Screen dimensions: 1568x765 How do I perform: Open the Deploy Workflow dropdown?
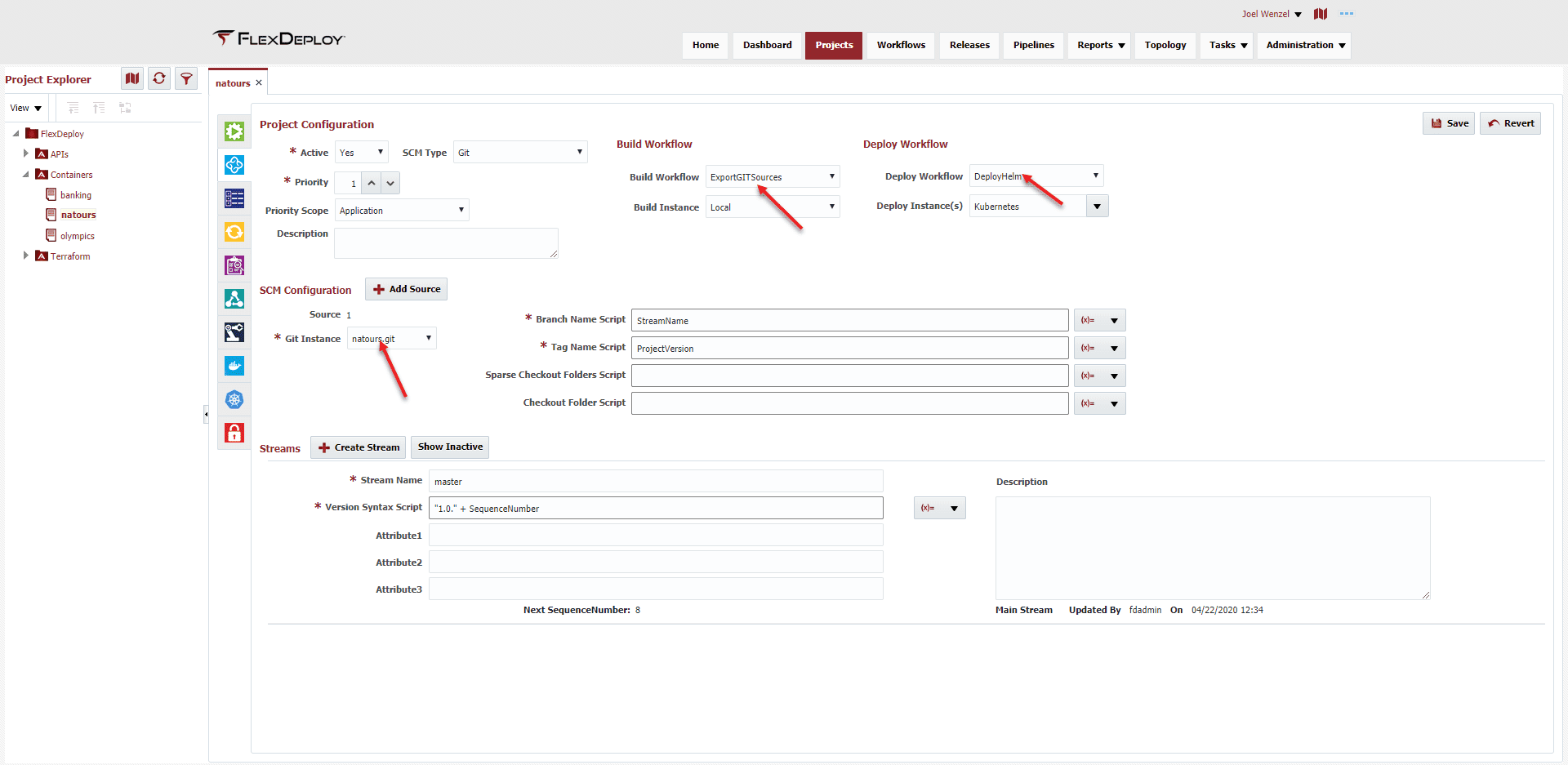coord(1036,176)
